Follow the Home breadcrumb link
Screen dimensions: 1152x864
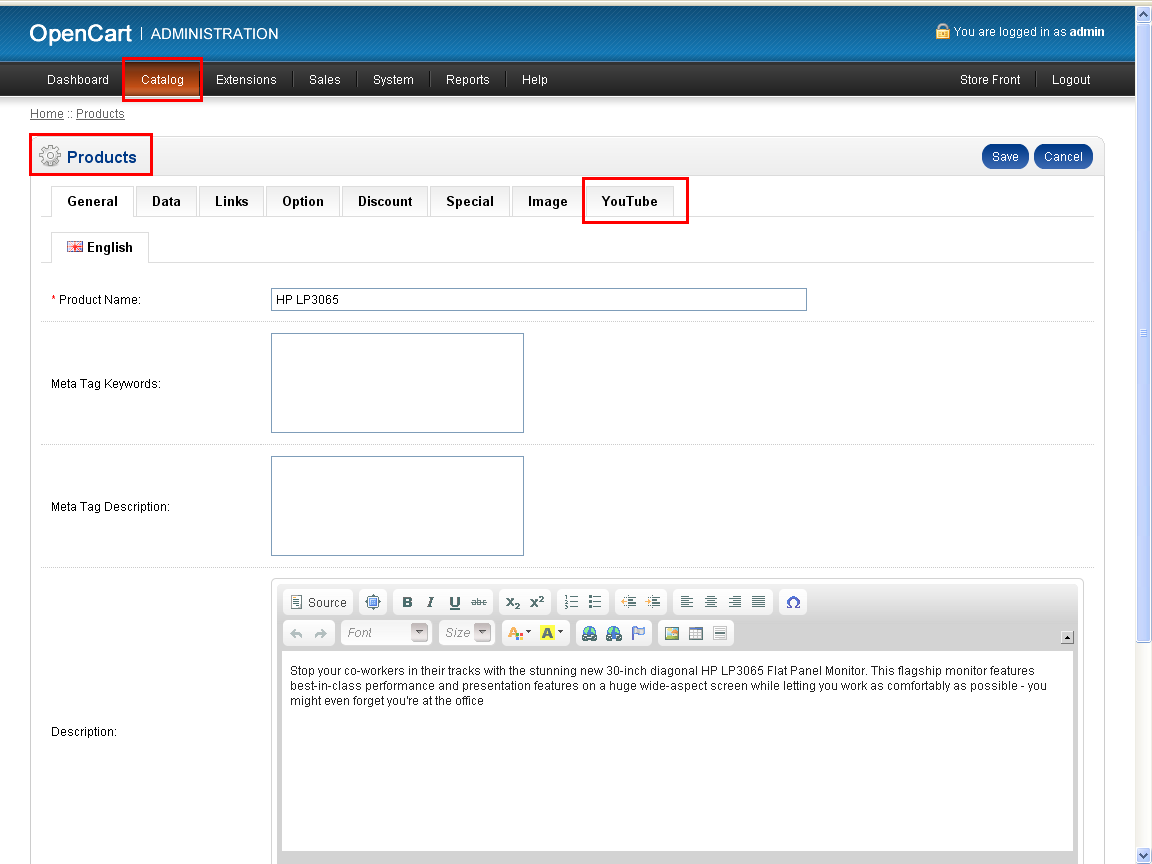(x=46, y=114)
